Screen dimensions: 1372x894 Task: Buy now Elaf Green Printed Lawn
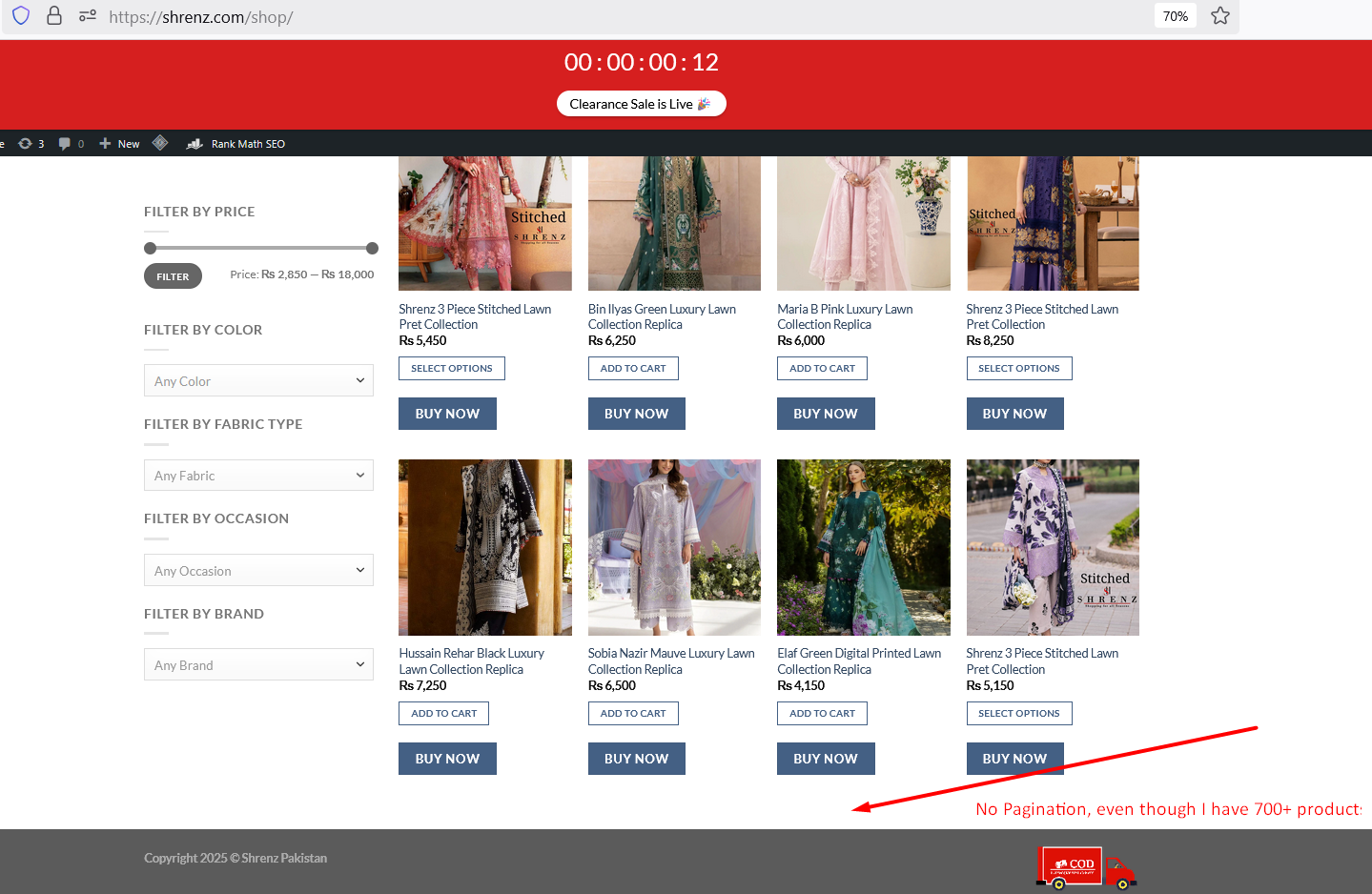tap(826, 759)
